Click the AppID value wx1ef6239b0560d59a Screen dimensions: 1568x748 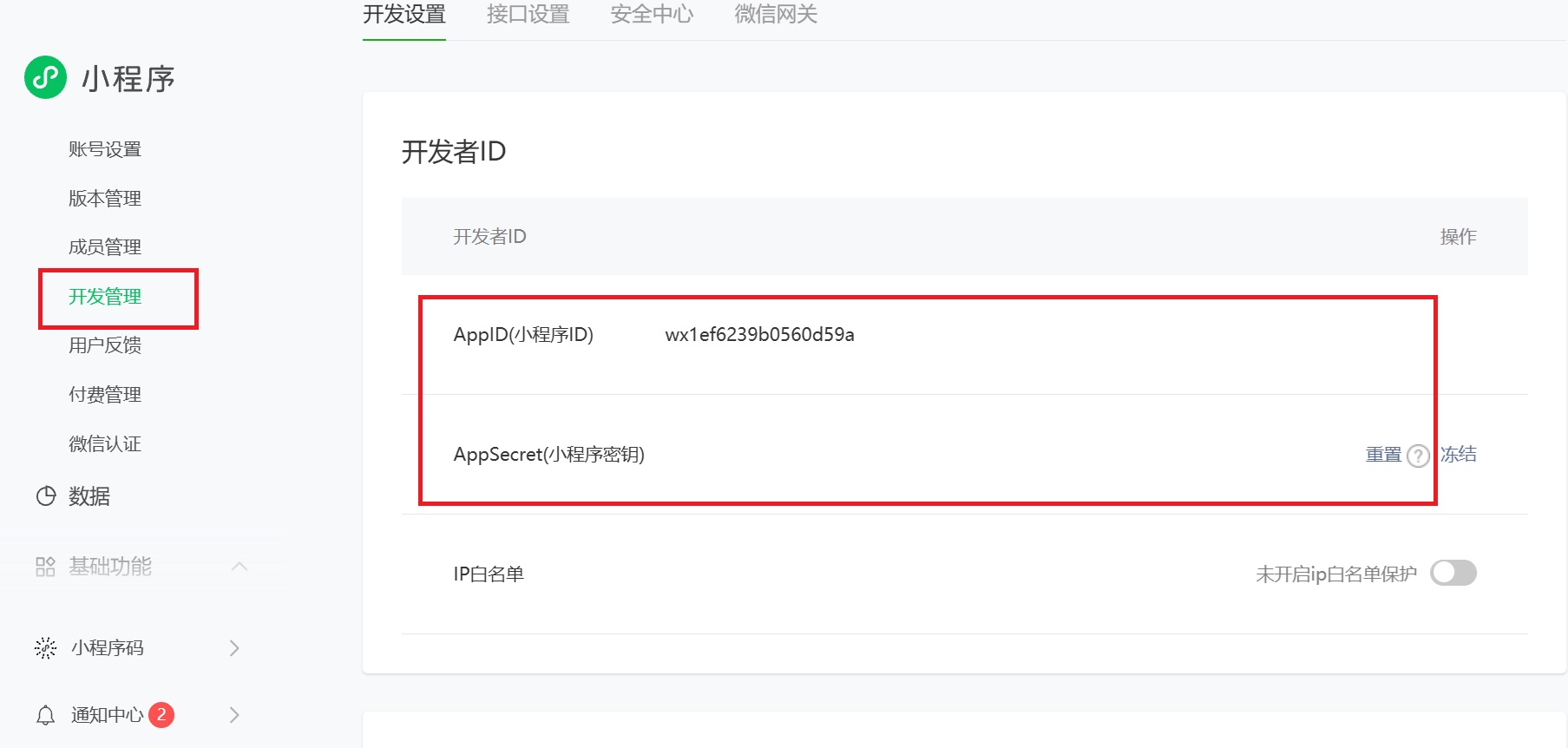pos(759,335)
